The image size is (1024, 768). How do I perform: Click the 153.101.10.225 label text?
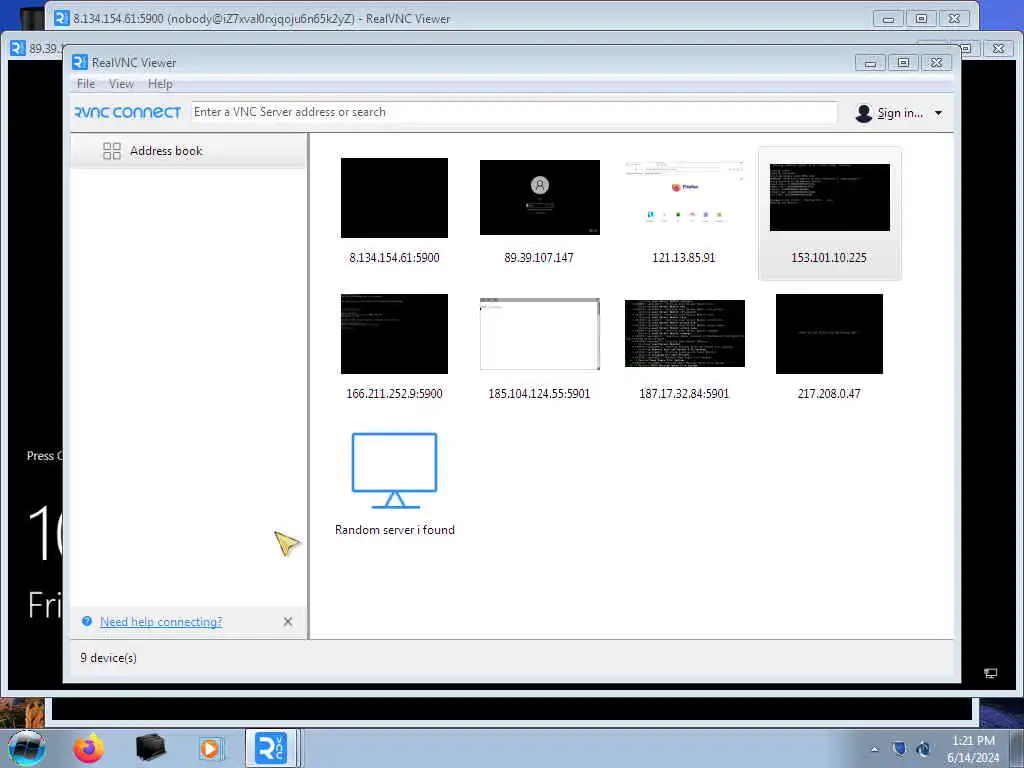tap(829, 257)
